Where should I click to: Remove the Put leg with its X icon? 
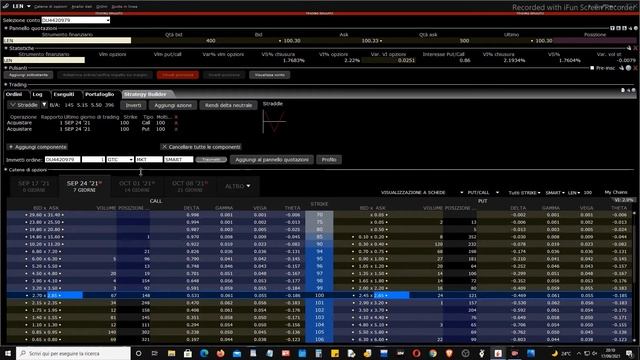[176, 129]
